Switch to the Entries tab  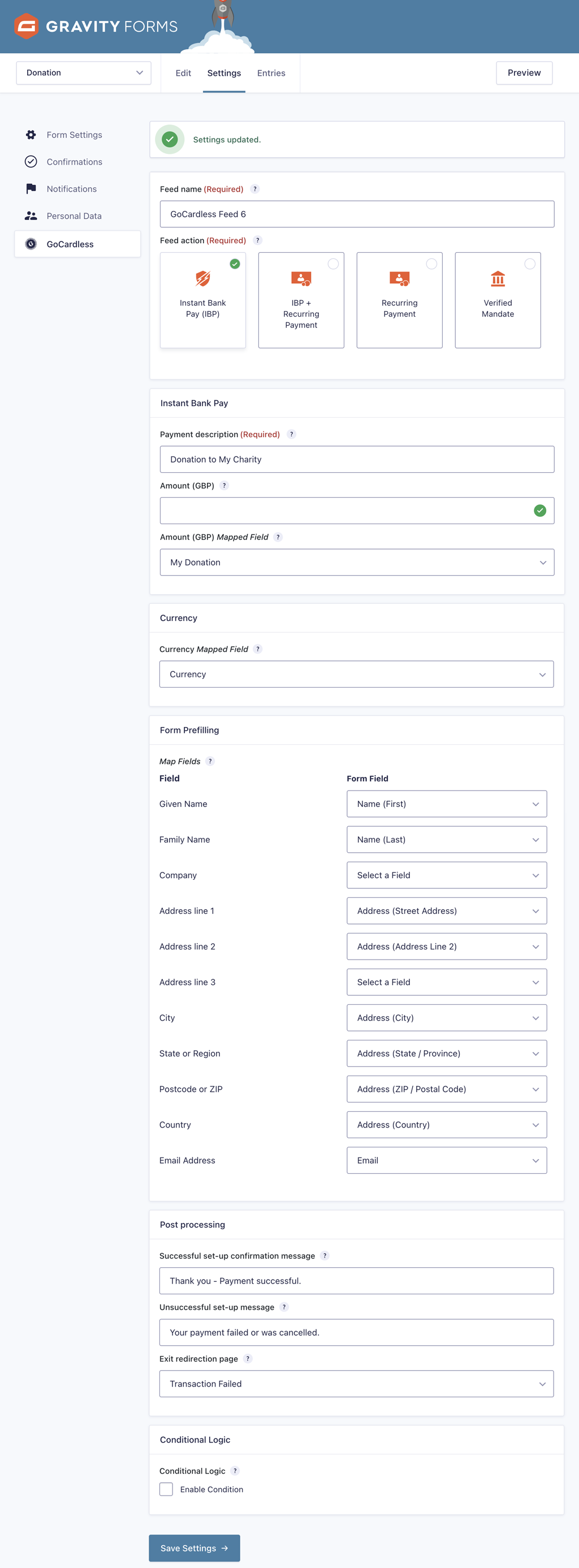[271, 73]
